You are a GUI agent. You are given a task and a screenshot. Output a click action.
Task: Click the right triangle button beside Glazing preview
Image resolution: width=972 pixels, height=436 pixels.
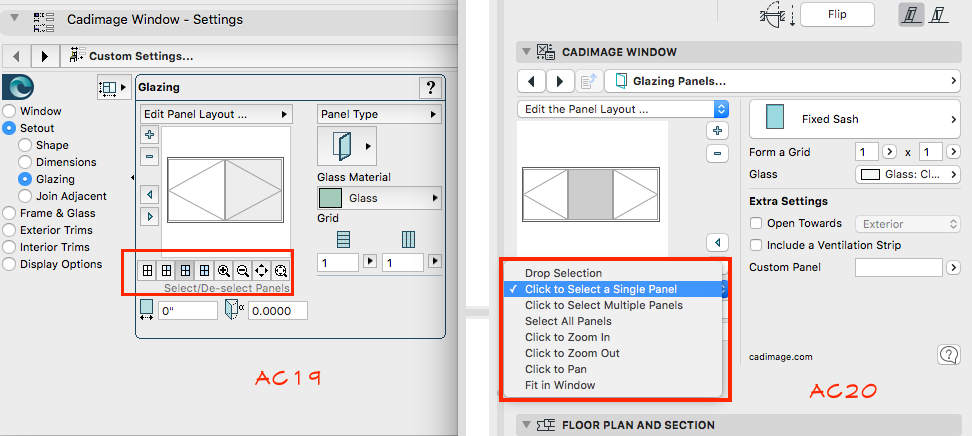coord(149,217)
